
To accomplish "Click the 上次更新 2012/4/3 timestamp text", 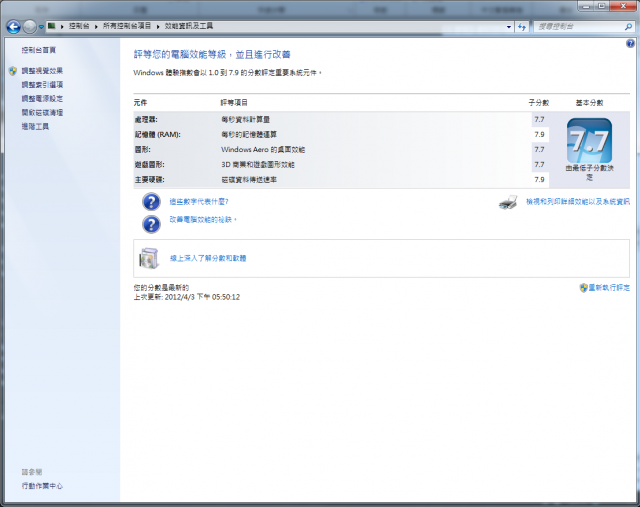I will [x=187, y=297].
